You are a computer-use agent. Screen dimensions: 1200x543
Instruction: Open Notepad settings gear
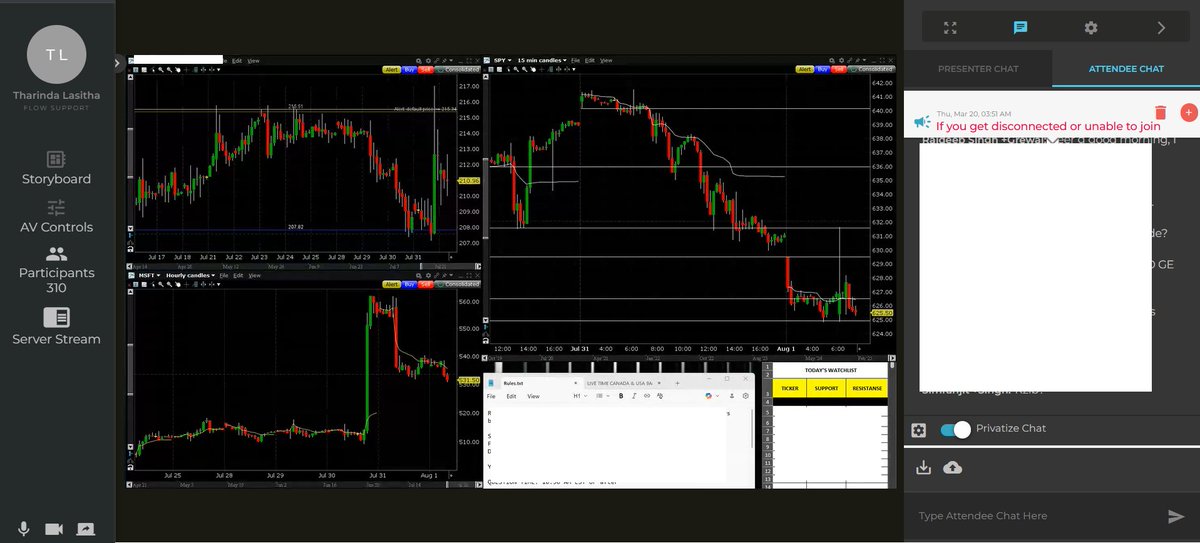(x=745, y=396)
